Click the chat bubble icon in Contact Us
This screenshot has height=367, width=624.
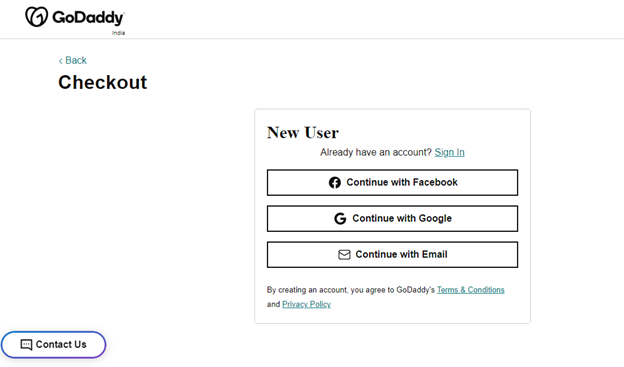(x=26, y=345)
